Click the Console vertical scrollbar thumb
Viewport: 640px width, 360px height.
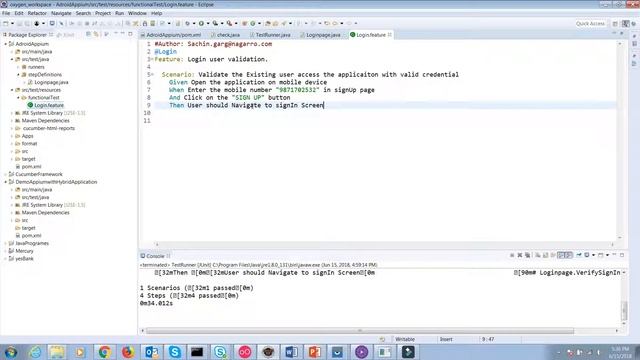(x=624, y=310)
